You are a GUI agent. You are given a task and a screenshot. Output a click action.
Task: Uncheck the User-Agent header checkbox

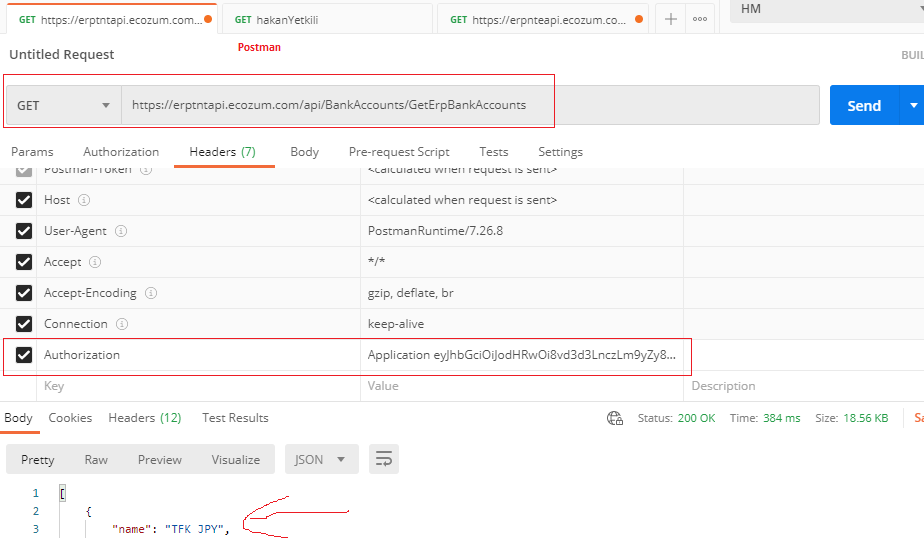coord(24,231)
